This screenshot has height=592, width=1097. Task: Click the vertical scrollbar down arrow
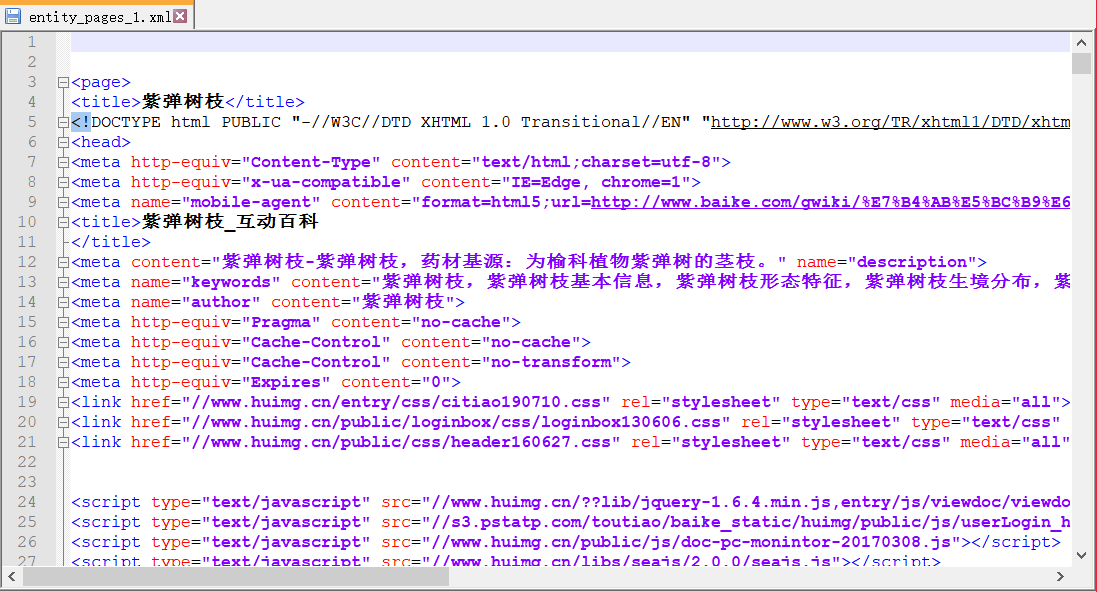click(1081, 555)
